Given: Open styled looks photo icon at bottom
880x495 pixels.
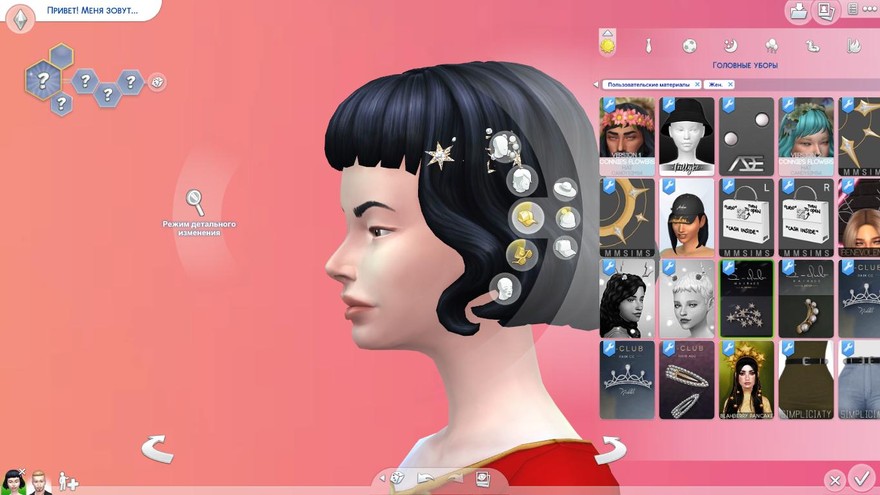Looking at the screenshot, I should click(483, 479).
